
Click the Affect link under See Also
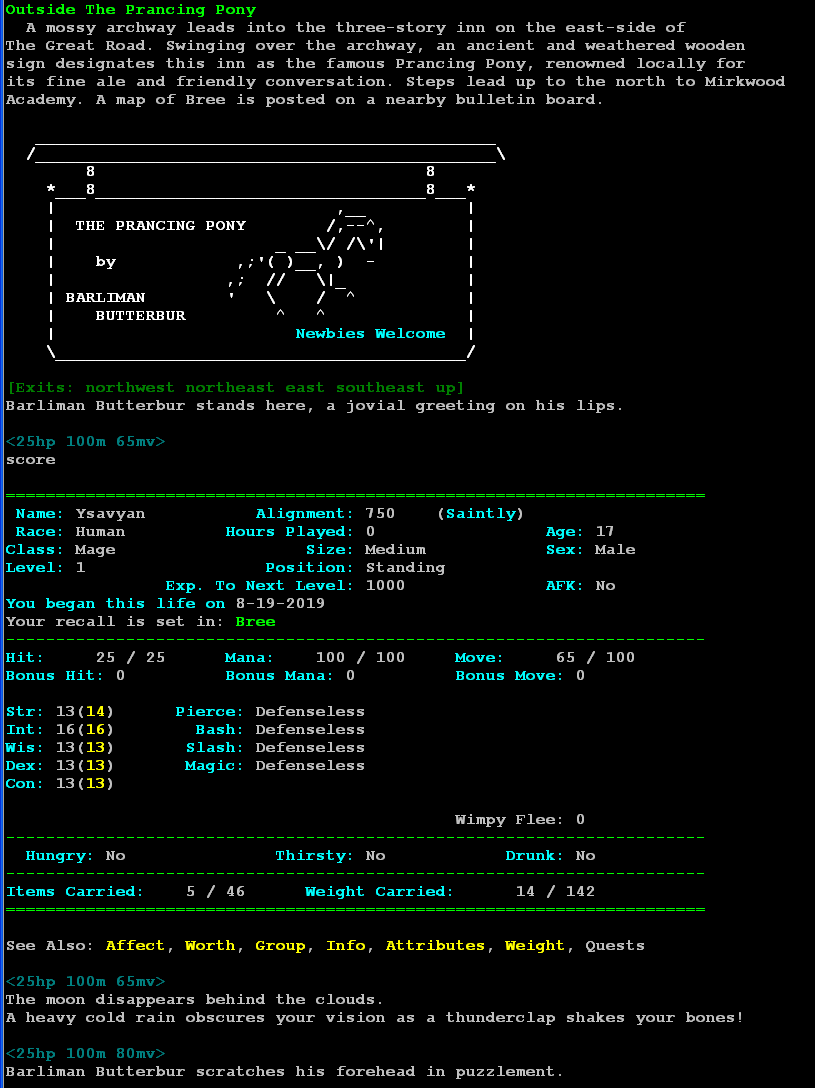point(135,946)
